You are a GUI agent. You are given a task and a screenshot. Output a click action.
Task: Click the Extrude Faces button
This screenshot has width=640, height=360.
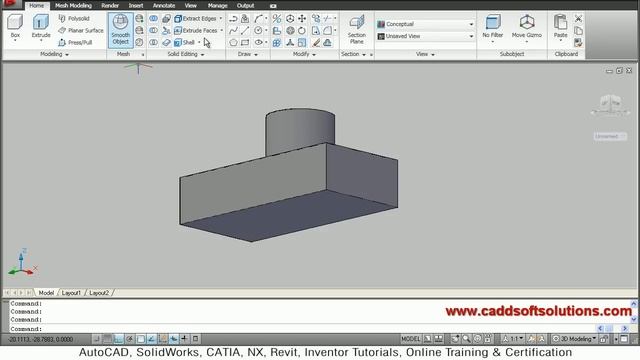coord(196,30)
